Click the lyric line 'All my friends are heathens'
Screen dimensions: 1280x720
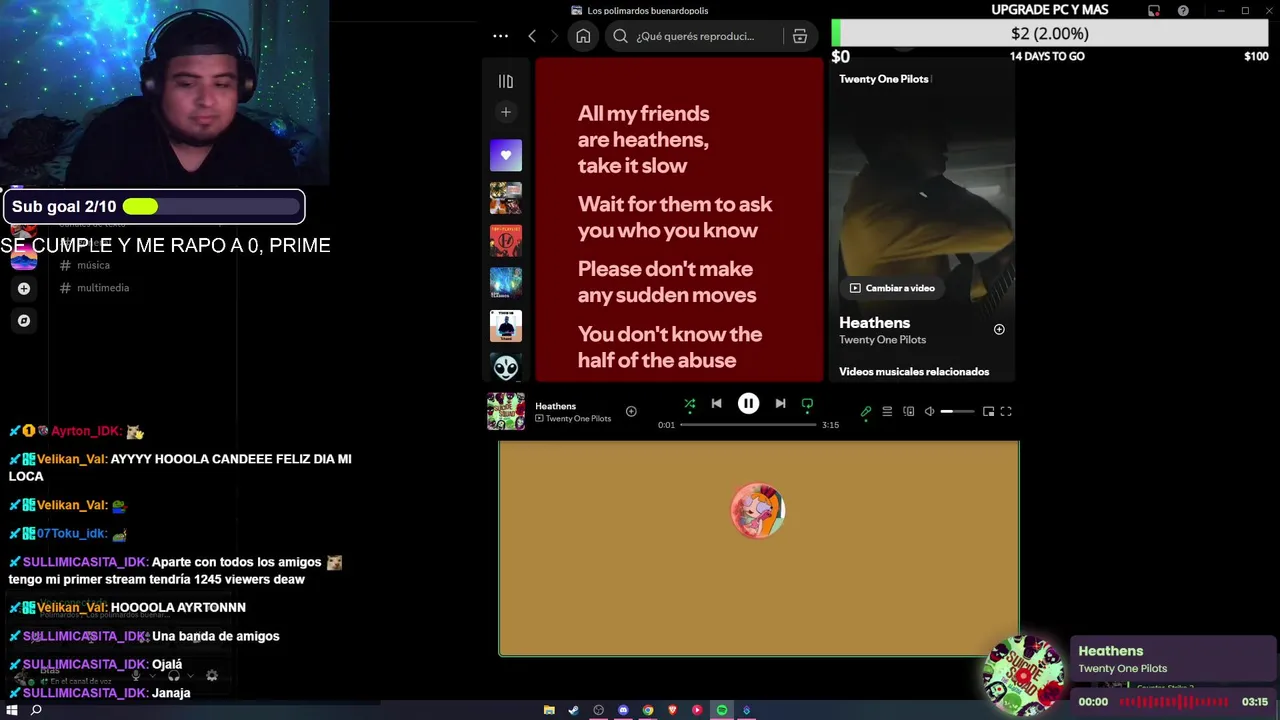(x=643, y=139)
